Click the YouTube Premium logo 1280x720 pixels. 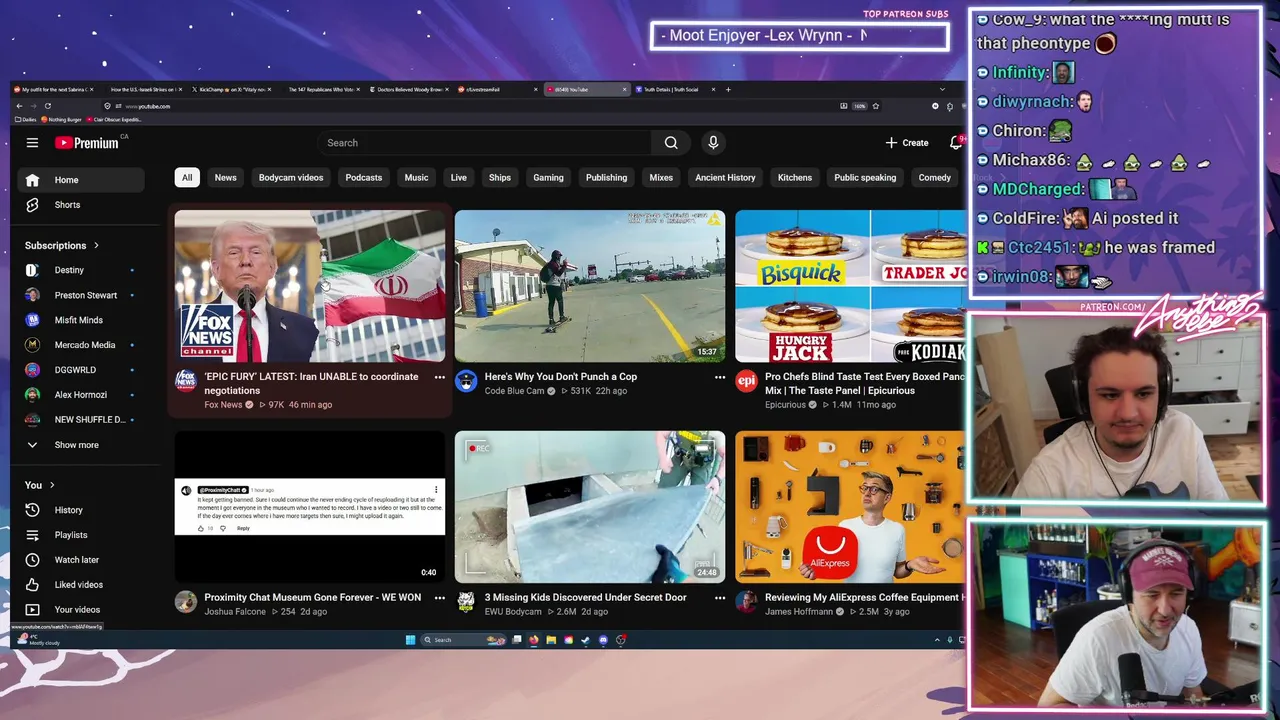87,143
